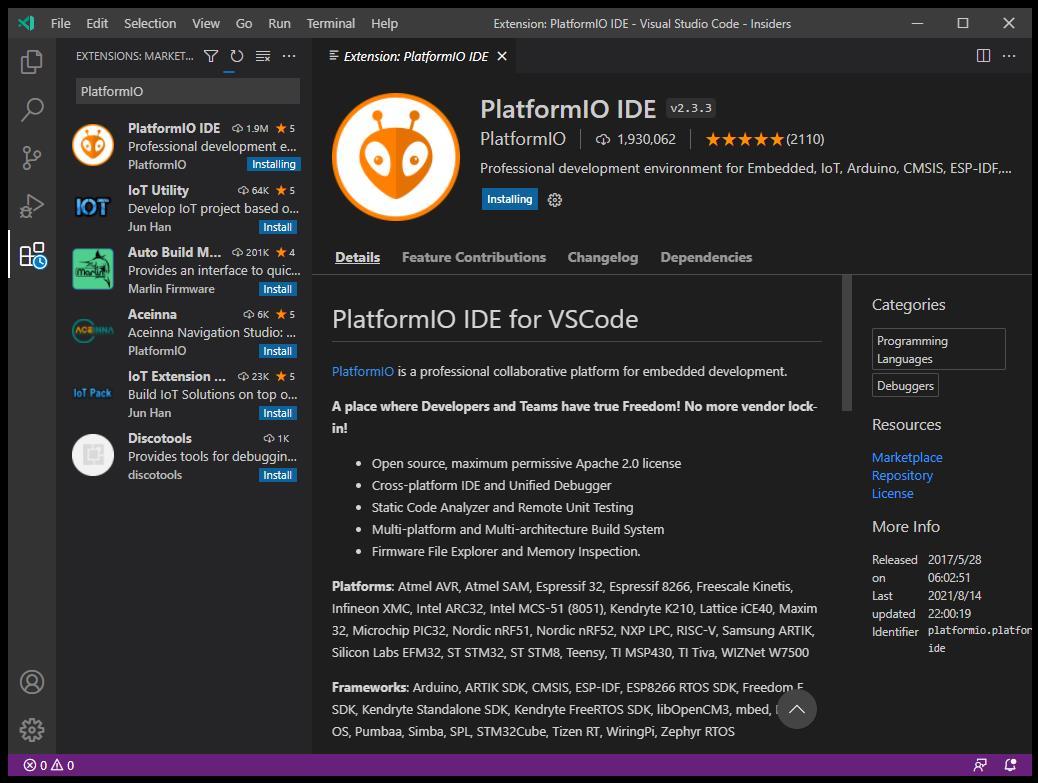The height and width of the screenshot is (783, 1038).
Task: Select the PlatformIO IDE extension icon in list
Action: [93, 145]
